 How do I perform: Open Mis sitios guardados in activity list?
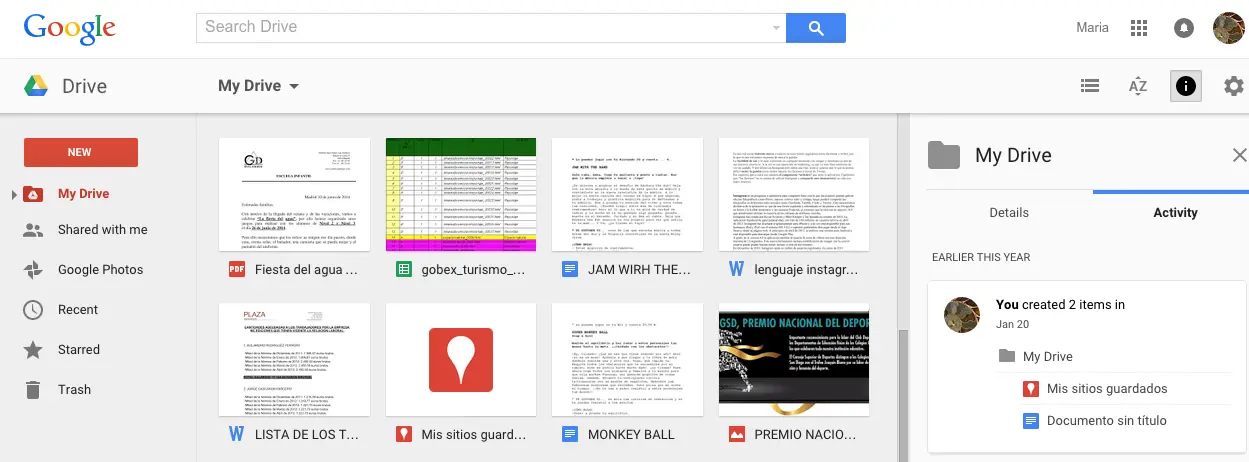pos(1107,389)
